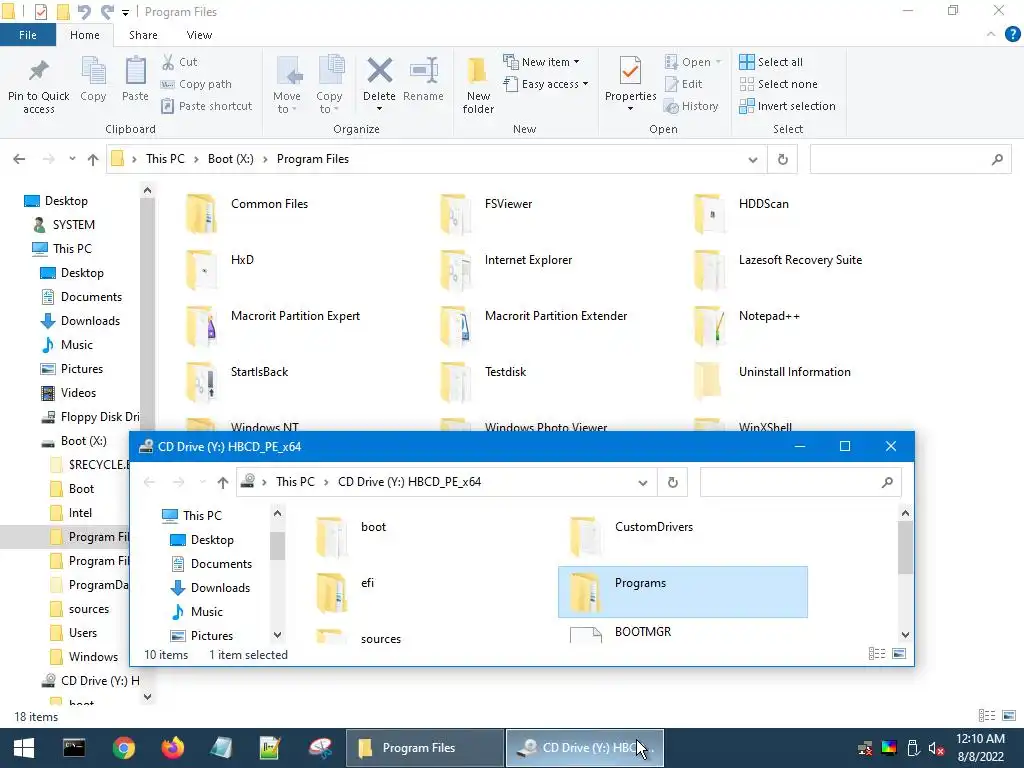The image size is (1024, 768).
Task: Click Select all
Action: pos(771,62)
